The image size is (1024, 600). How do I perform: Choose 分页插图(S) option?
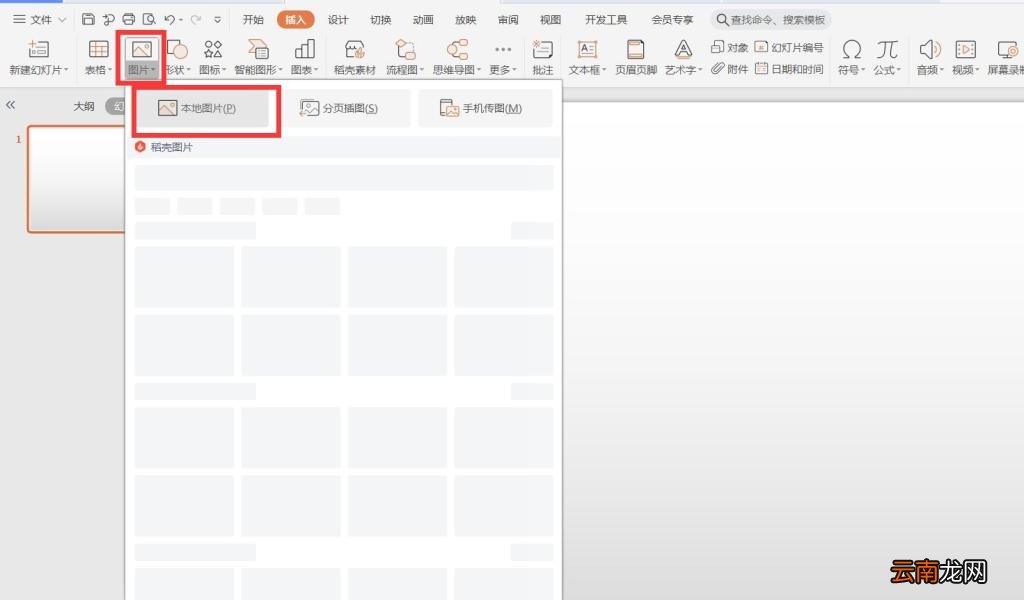[x=344, y=108]
